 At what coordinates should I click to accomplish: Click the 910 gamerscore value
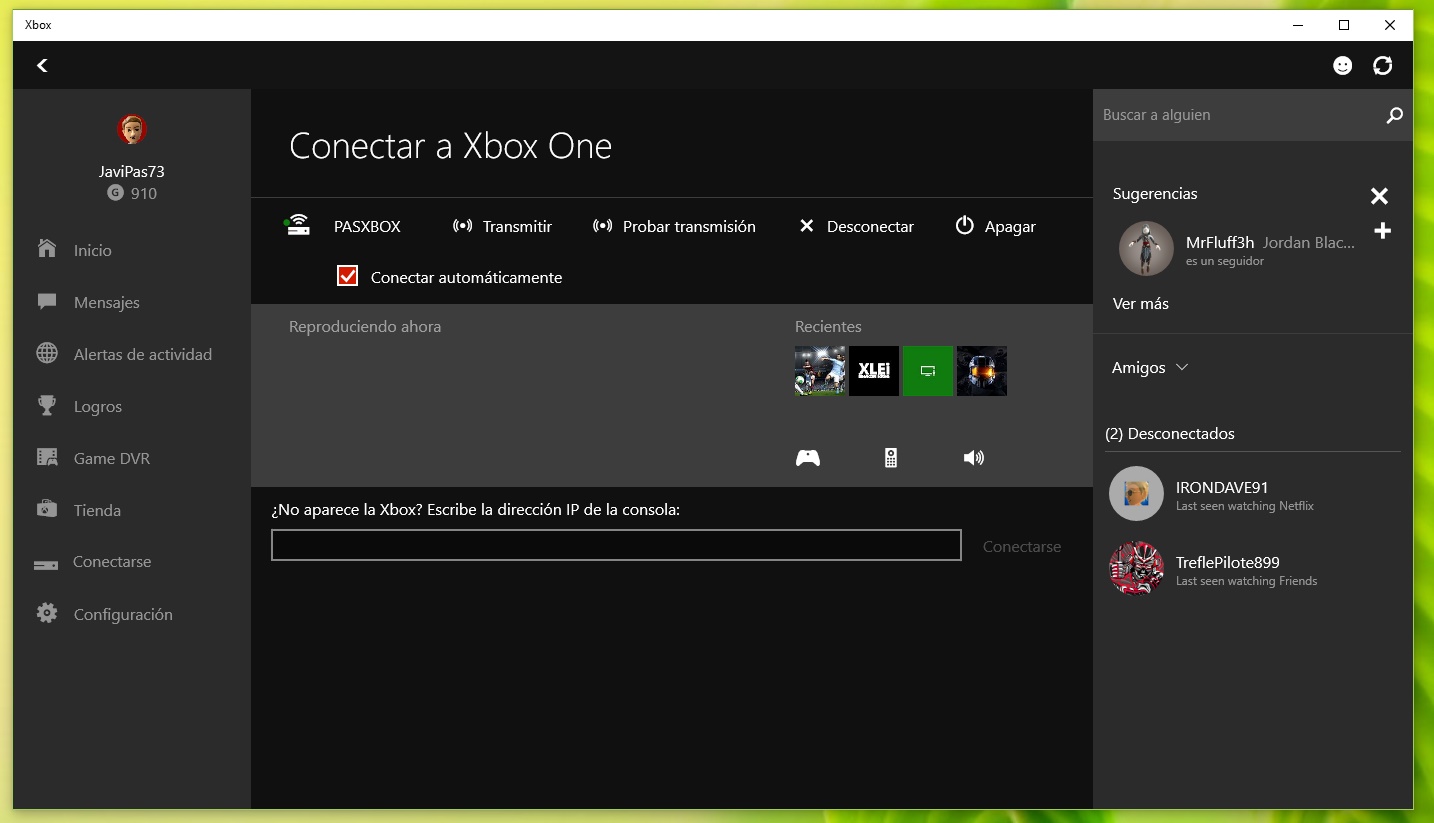point(144,194)
